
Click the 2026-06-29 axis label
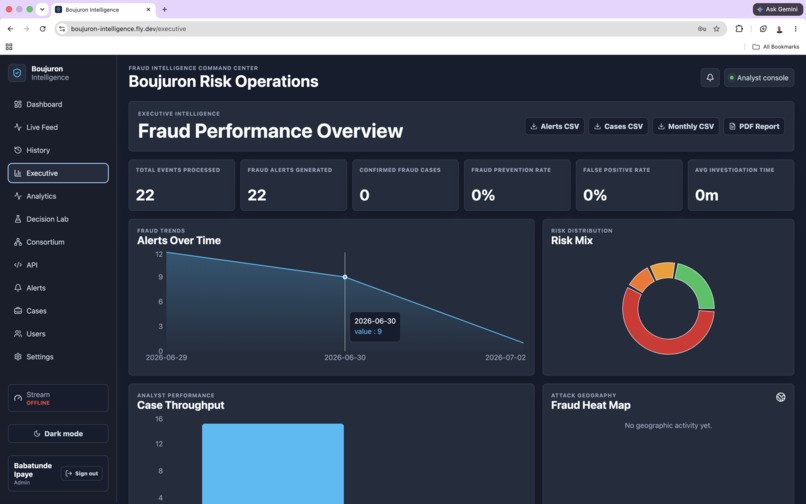(x=167, y=357)
